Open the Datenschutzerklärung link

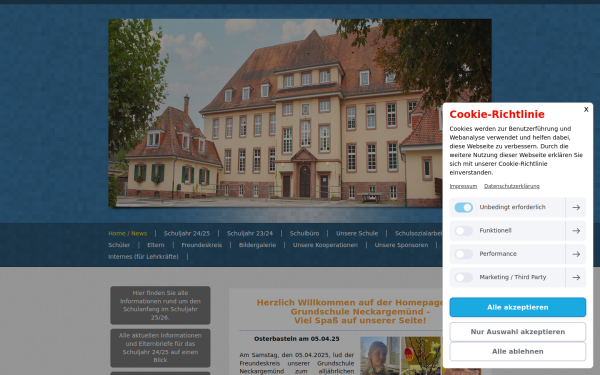[512, 186]
